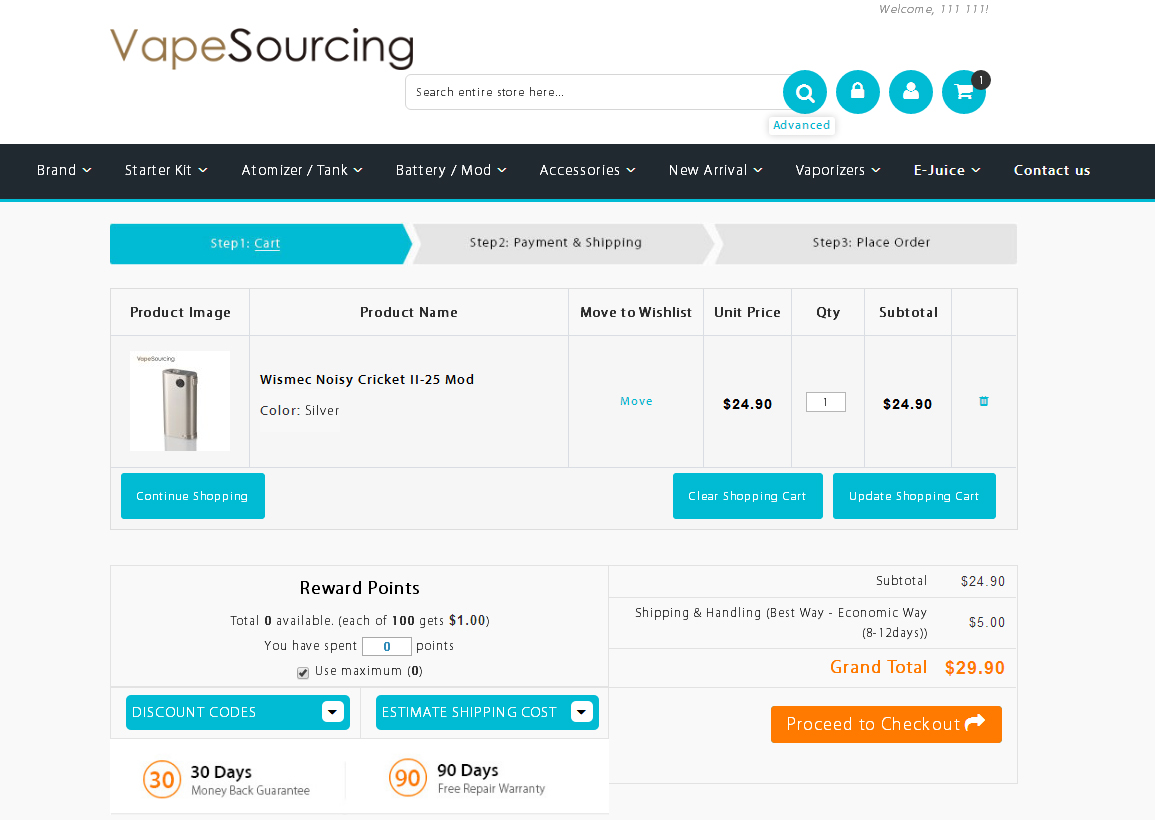The image size is (1155, 820).
Task: Click the Advanced search link
Action: coord(801,125)
